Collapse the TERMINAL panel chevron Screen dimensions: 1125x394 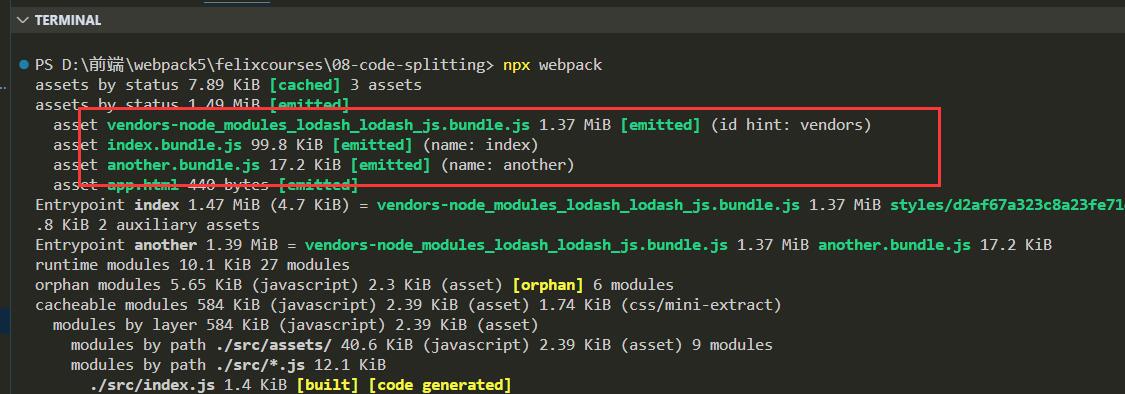(23, 20)
